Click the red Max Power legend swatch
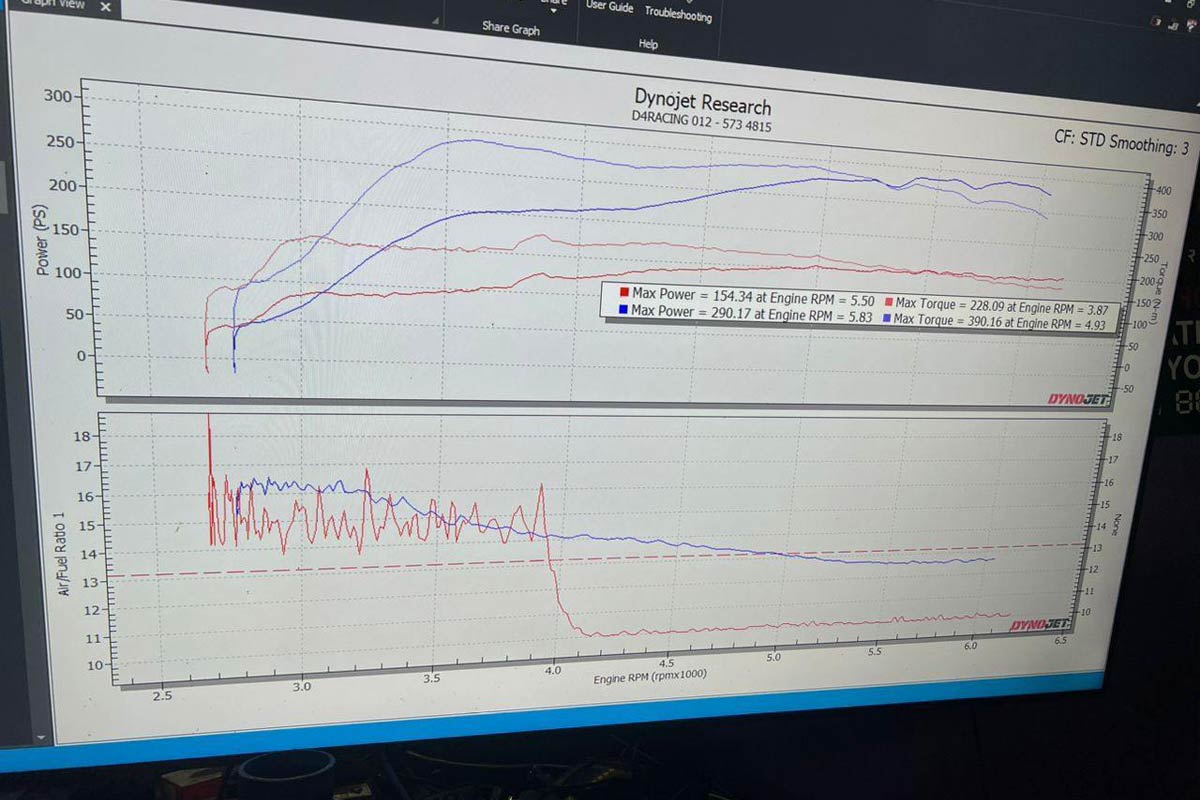The height and width of the screenshot is (800, 1200). coord(624,293)
